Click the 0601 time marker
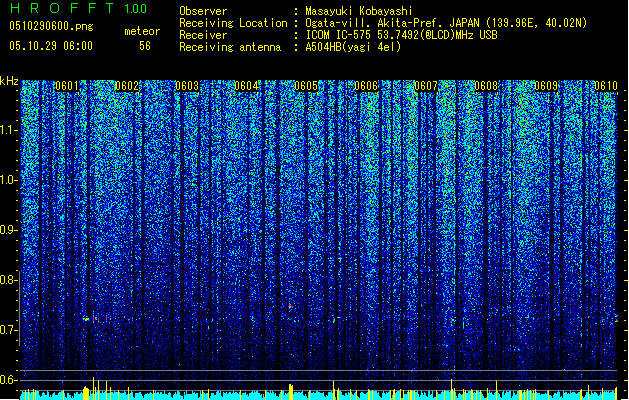629x400 pixels. (67, 86)
